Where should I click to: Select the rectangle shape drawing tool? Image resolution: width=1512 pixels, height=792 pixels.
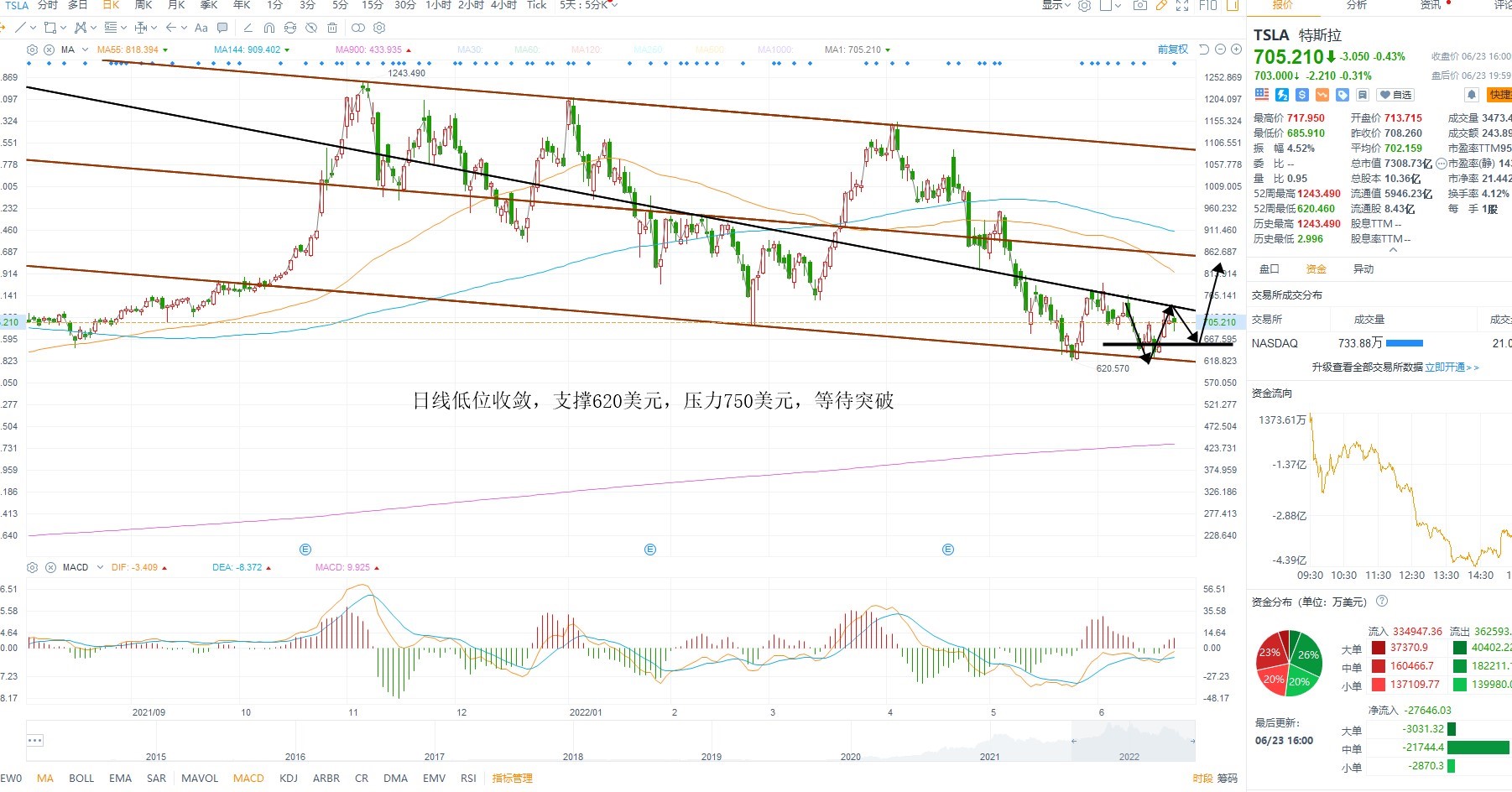(x=50, y=28)
